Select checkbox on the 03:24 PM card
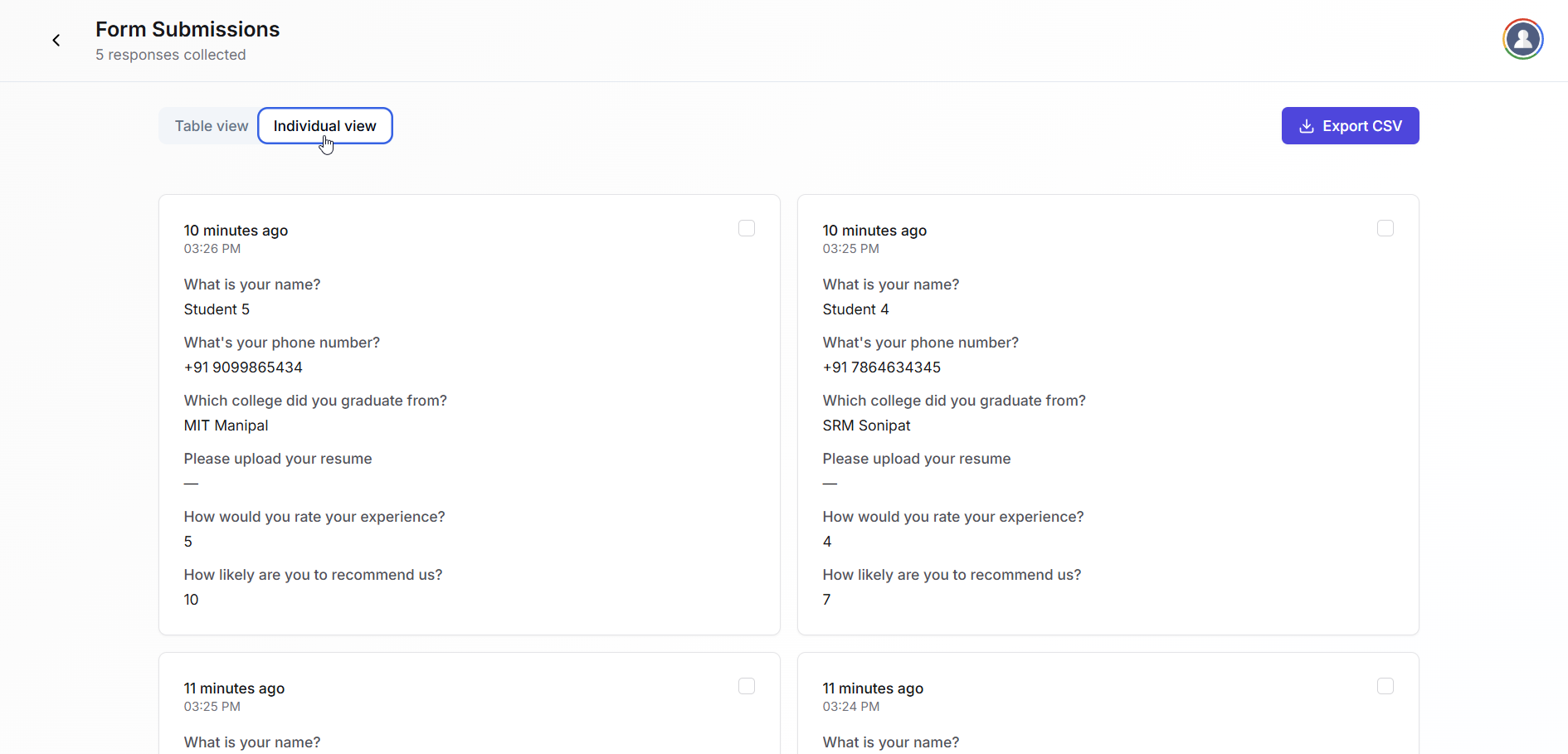This screenshot has width=1568, height=754. tap(1385, 686)
